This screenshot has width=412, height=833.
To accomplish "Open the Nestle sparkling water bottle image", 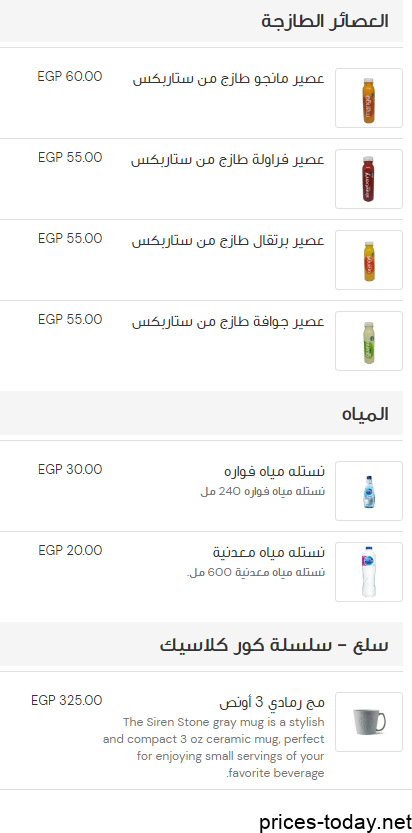I will point(369,491).
